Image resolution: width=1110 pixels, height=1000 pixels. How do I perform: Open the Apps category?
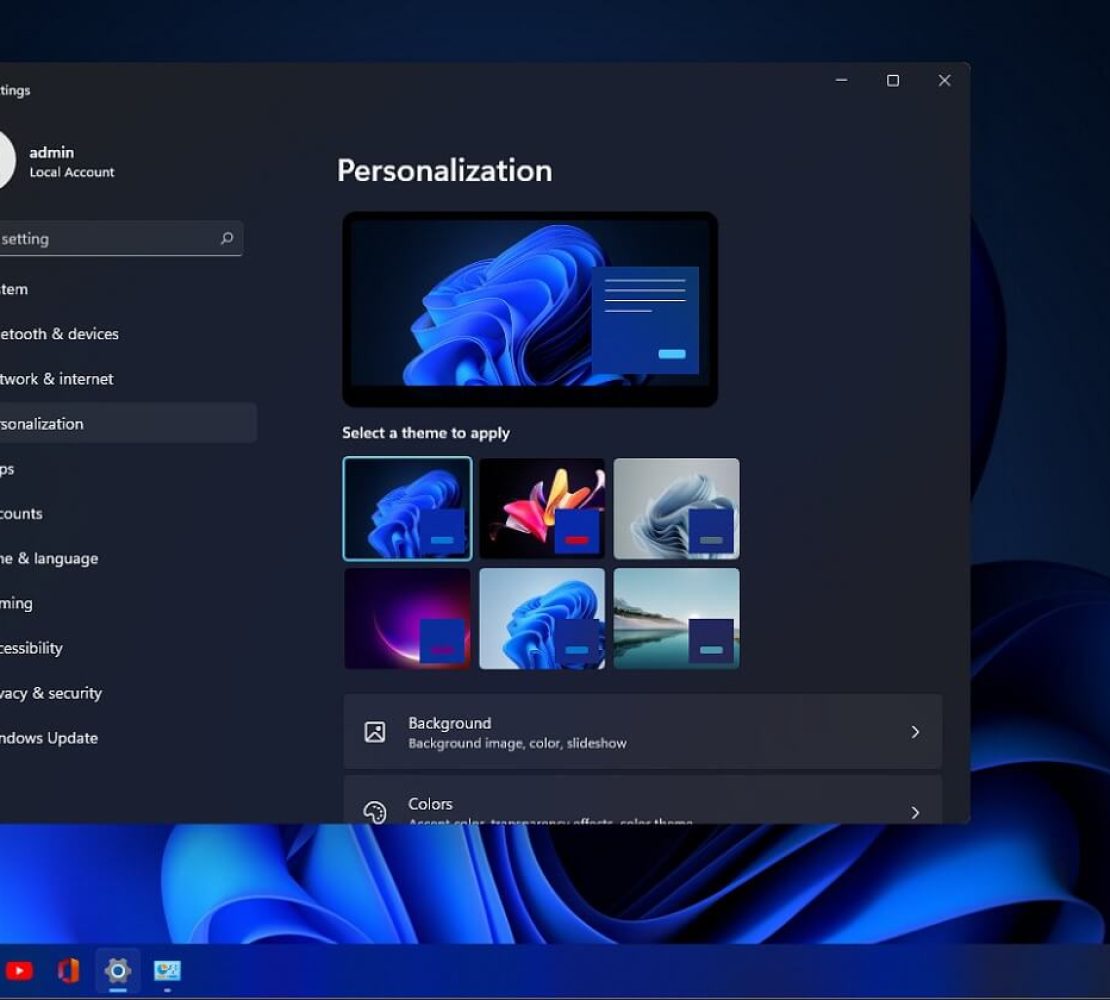click(x=7, y=469)
